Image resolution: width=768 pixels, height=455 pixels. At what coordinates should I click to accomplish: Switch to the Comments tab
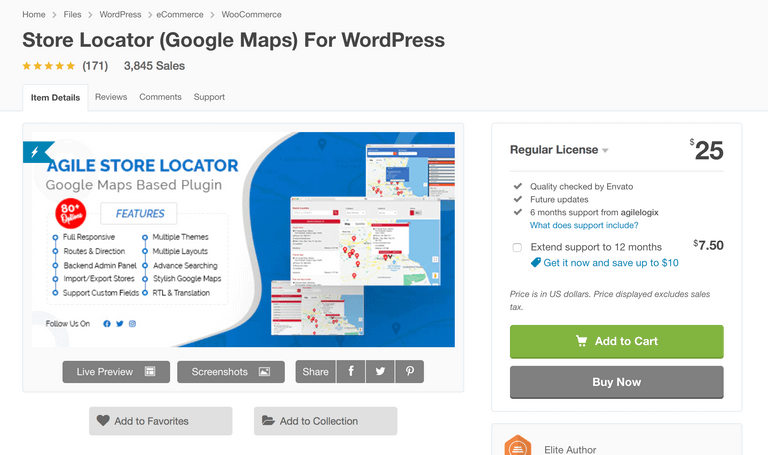tap(160, 97)
